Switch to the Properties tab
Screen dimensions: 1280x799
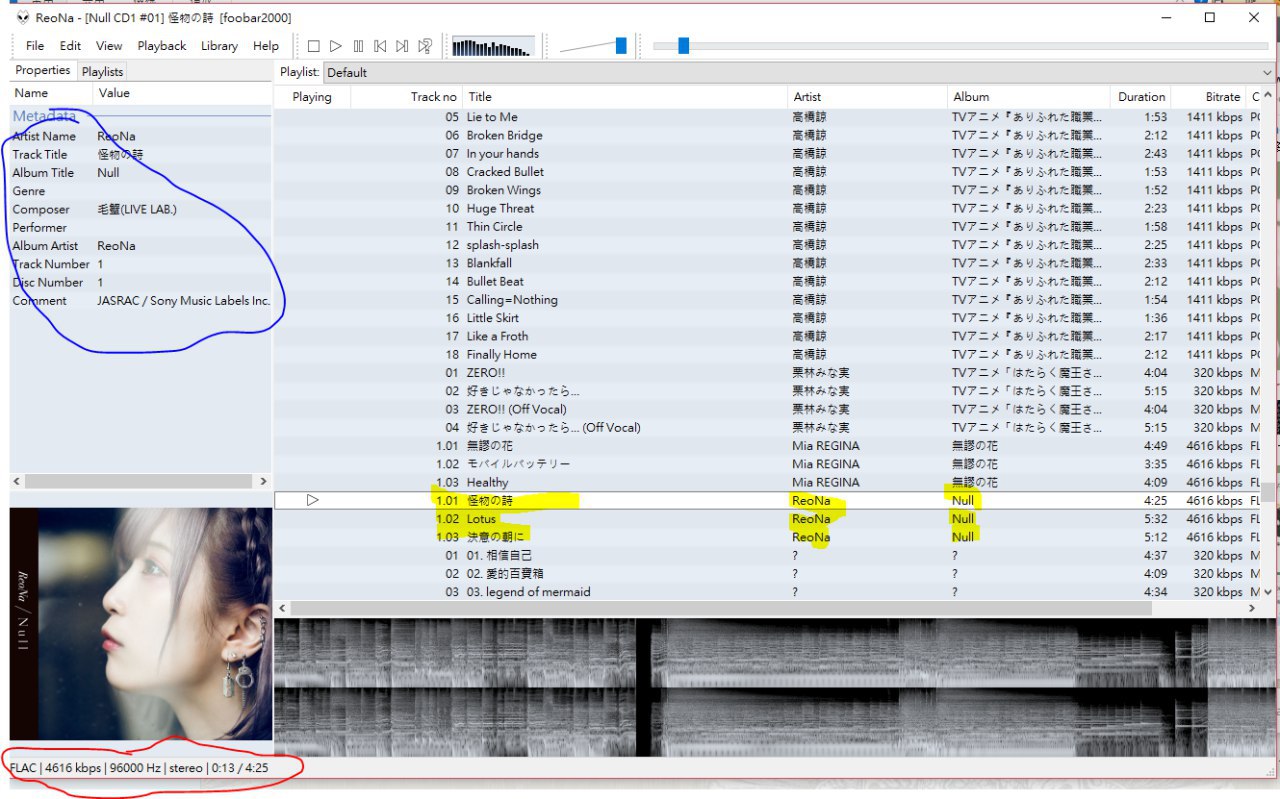pyautogui.click(x=43, y=70)
